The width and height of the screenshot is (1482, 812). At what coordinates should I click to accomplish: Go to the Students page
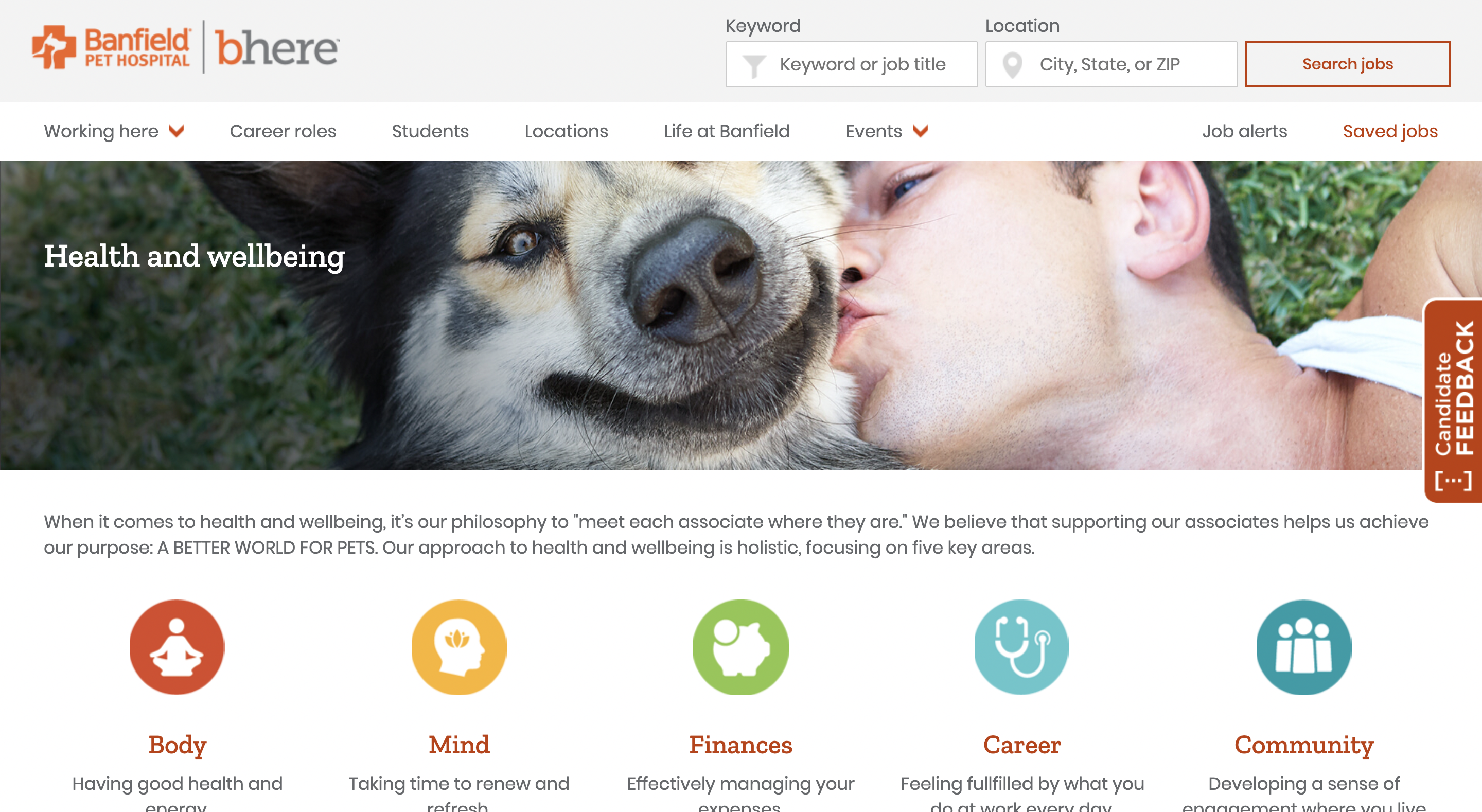point(430,131)
